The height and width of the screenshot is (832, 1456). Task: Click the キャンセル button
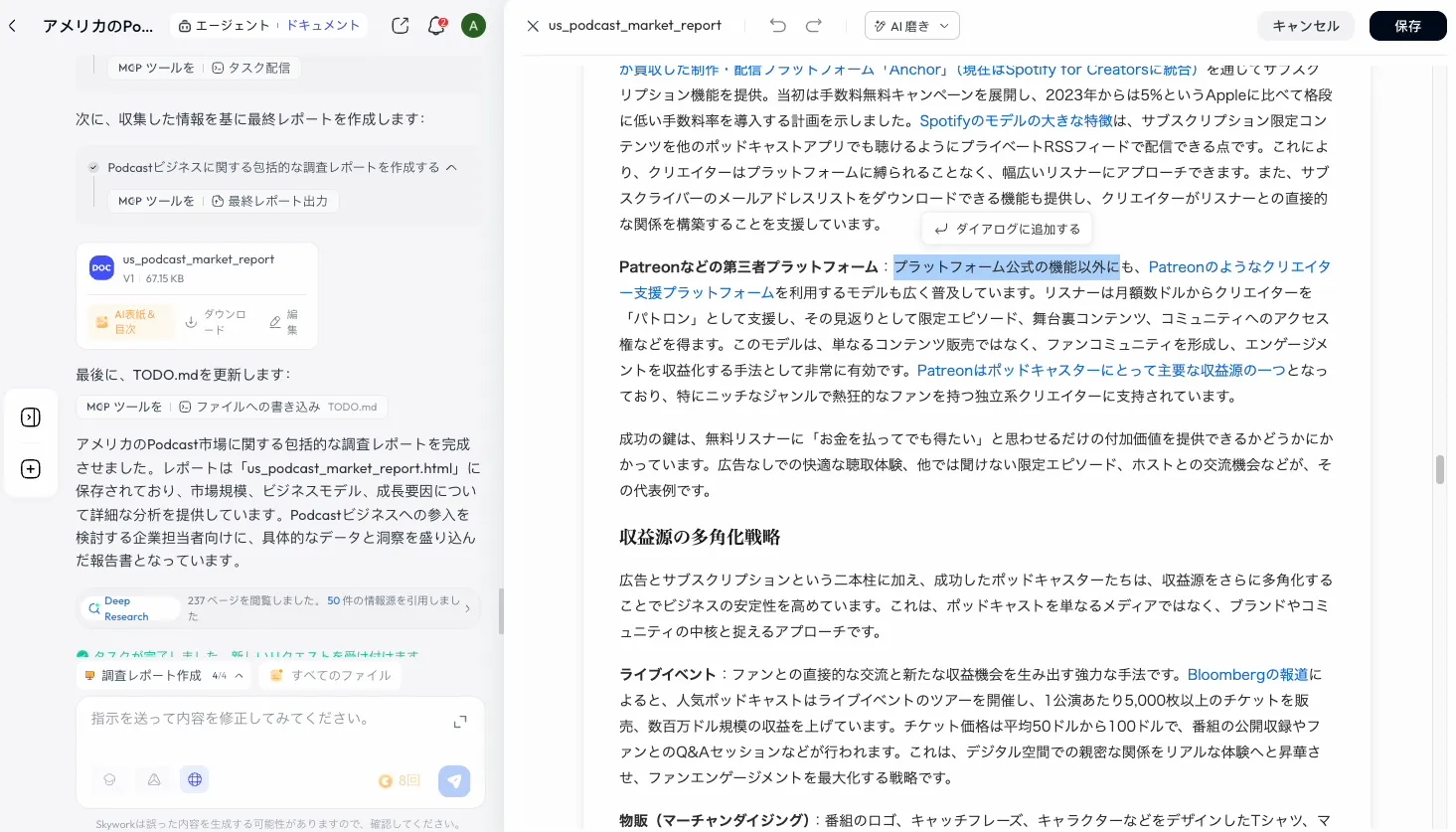pyautogui.click(x=1306, y=26)
